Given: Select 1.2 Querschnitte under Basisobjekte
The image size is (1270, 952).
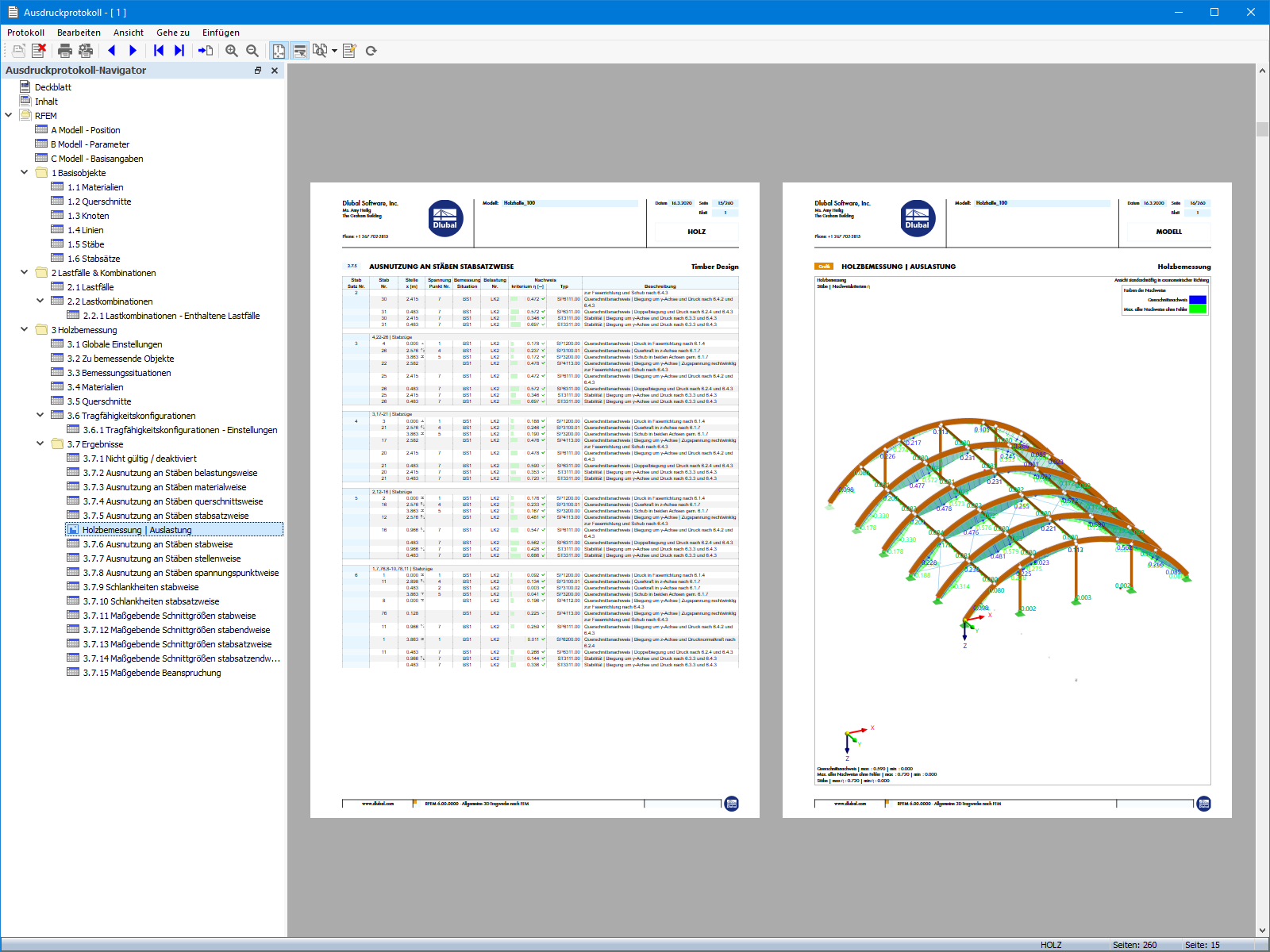Looking at the screenshot, I should [99, 202].
